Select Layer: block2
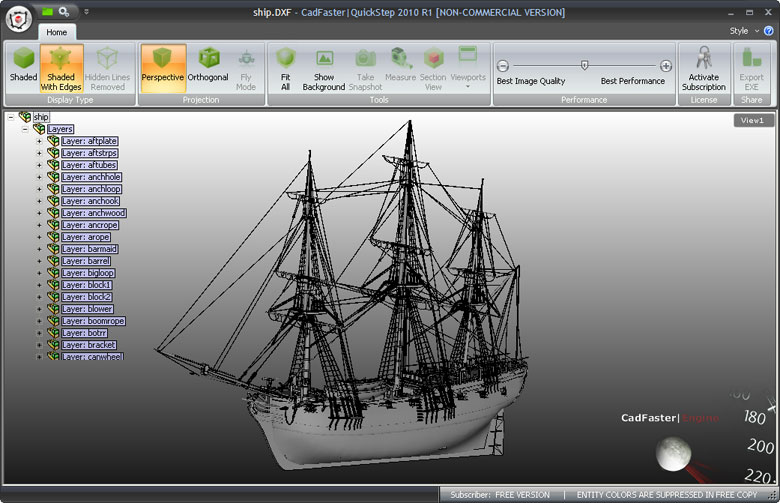Screen dimensions: 780x503 87,297
